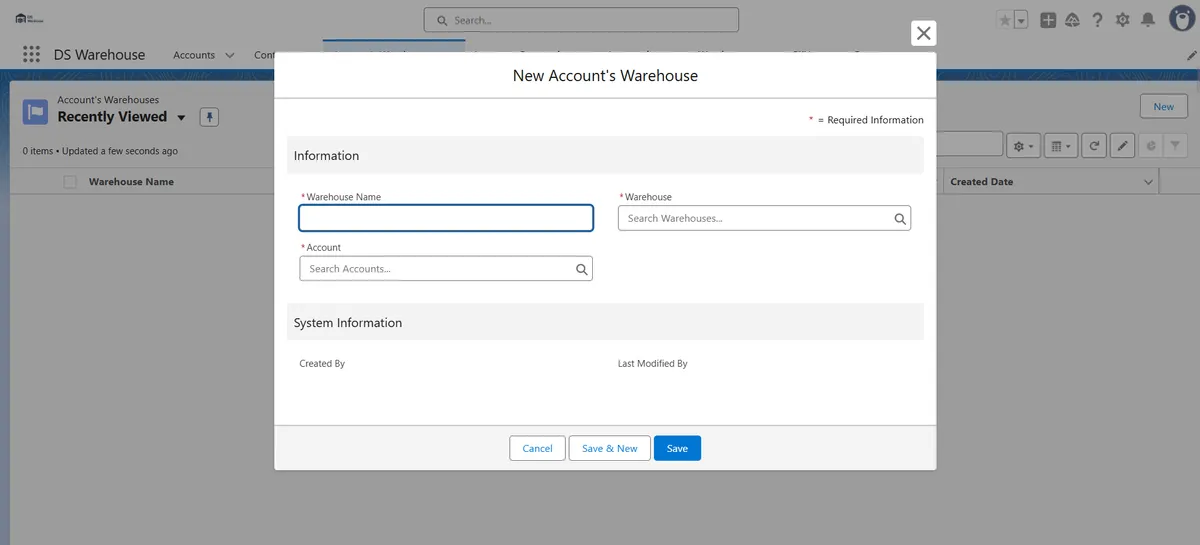Click the DS Warehouse app name

99,55
